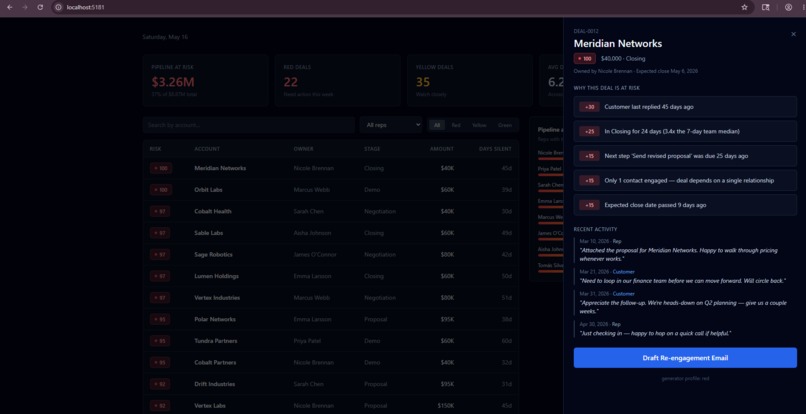The width and height of the screenshot is (806, 414).
Task: Select the Green filter tab
Action: click(x=505, y=125)
